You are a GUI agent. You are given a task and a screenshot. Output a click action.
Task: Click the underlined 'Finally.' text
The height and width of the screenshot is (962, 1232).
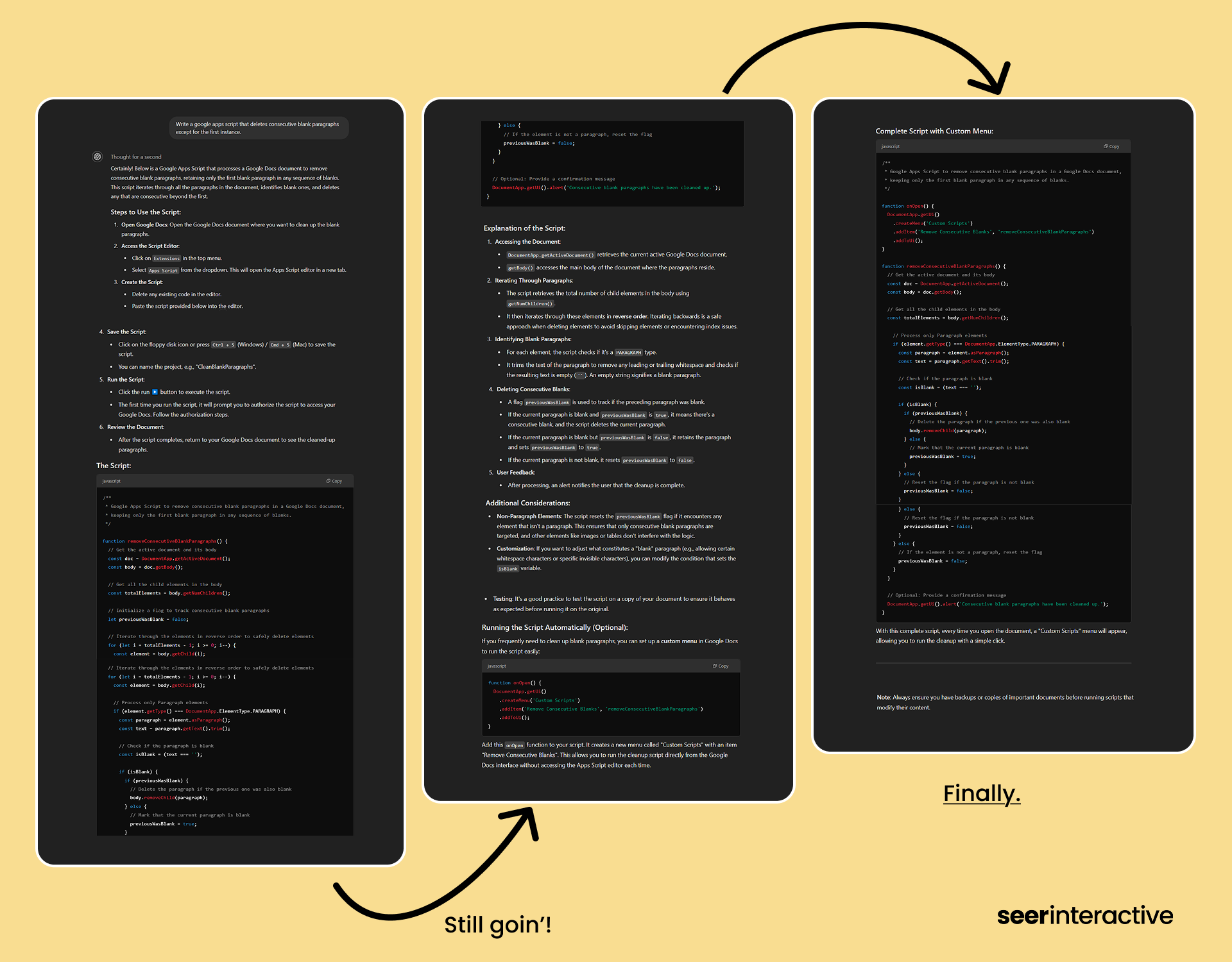[981, 793]
